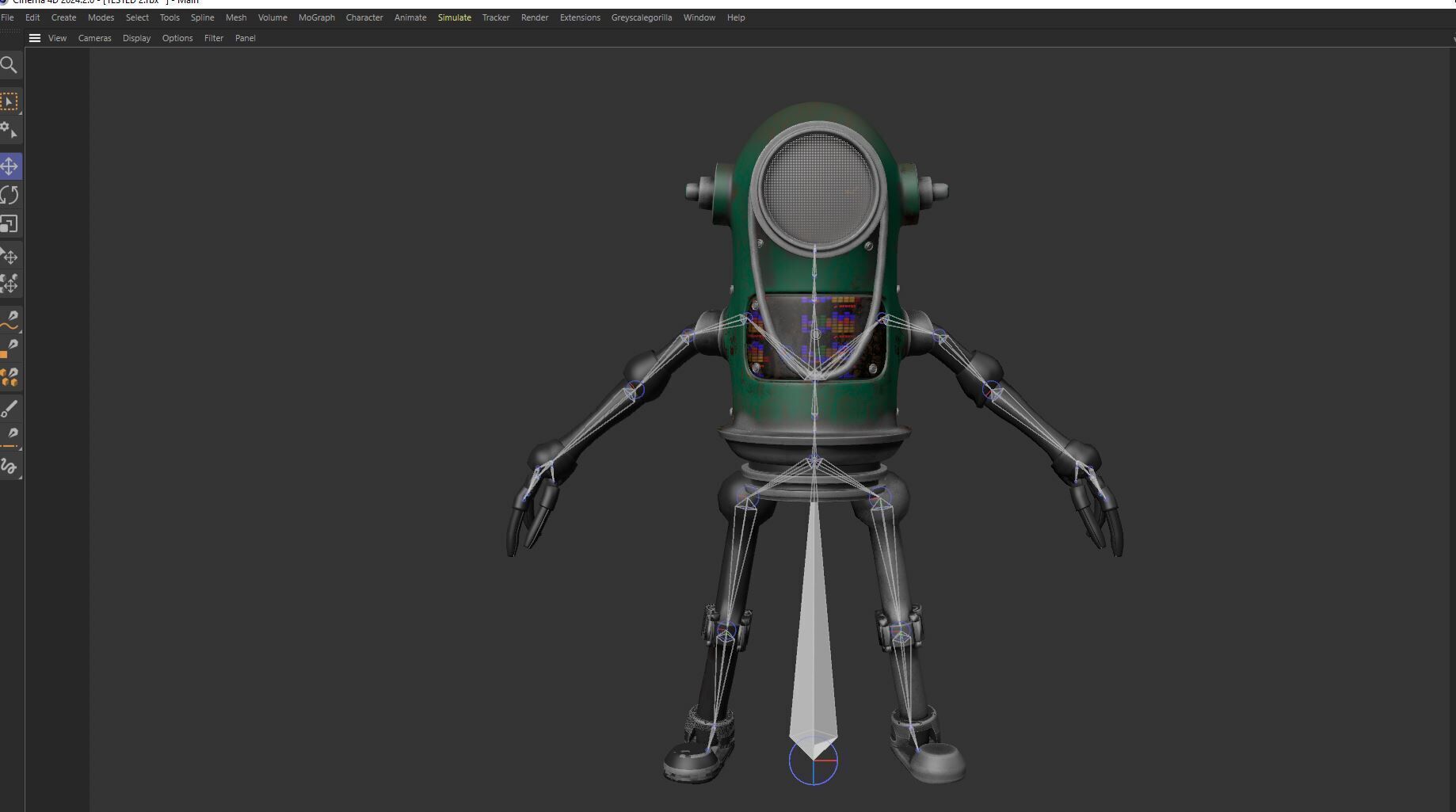Screen dimensions: 1456x812
Task: Select the pen tool with orange square
Action: point(10,349)
